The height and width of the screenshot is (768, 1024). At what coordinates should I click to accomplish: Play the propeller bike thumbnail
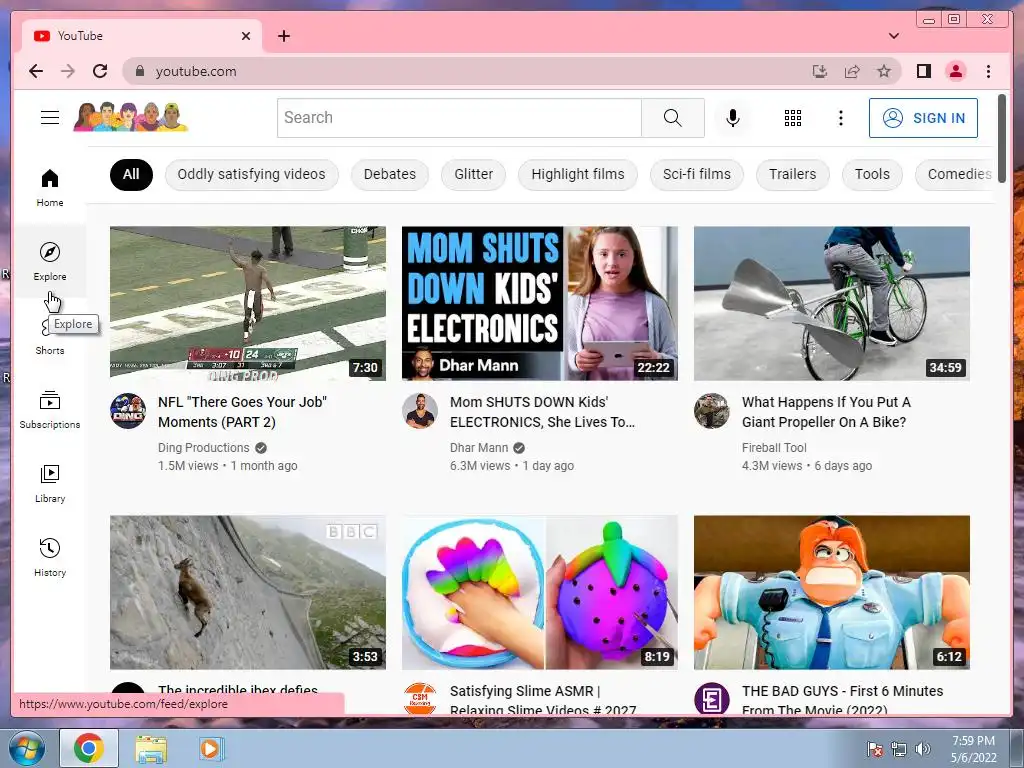(831, 303)
